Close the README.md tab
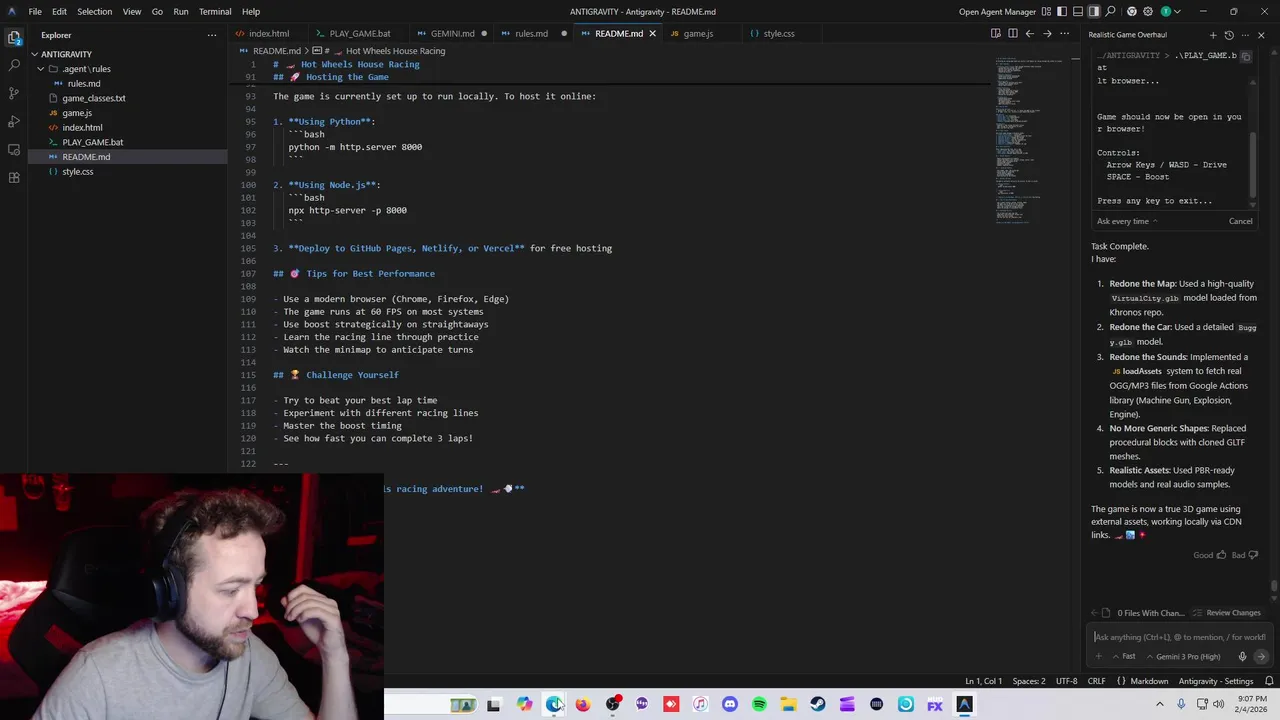Screen dimensions: 1280x720 (x=652, y=33)
